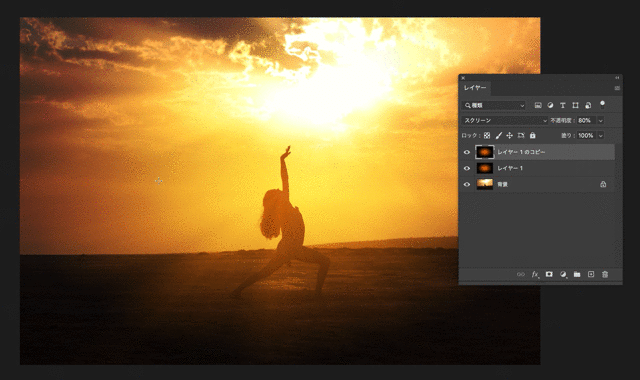Open the 不透明度 opacity slider arrow
The width and height of the screenshot is (640, 380).
coord(600,120)
